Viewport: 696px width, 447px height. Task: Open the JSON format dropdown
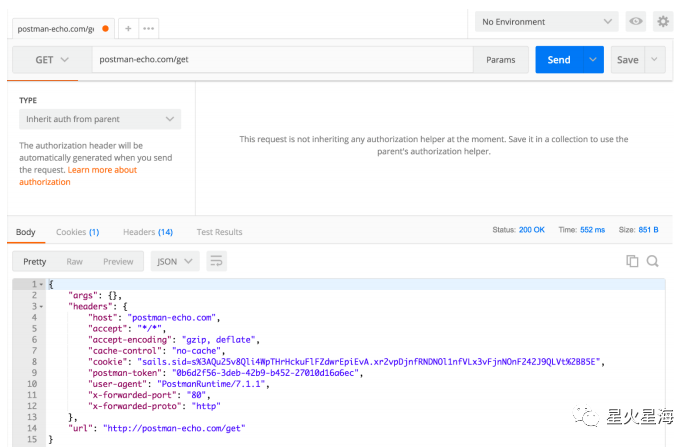pos(175,261)
